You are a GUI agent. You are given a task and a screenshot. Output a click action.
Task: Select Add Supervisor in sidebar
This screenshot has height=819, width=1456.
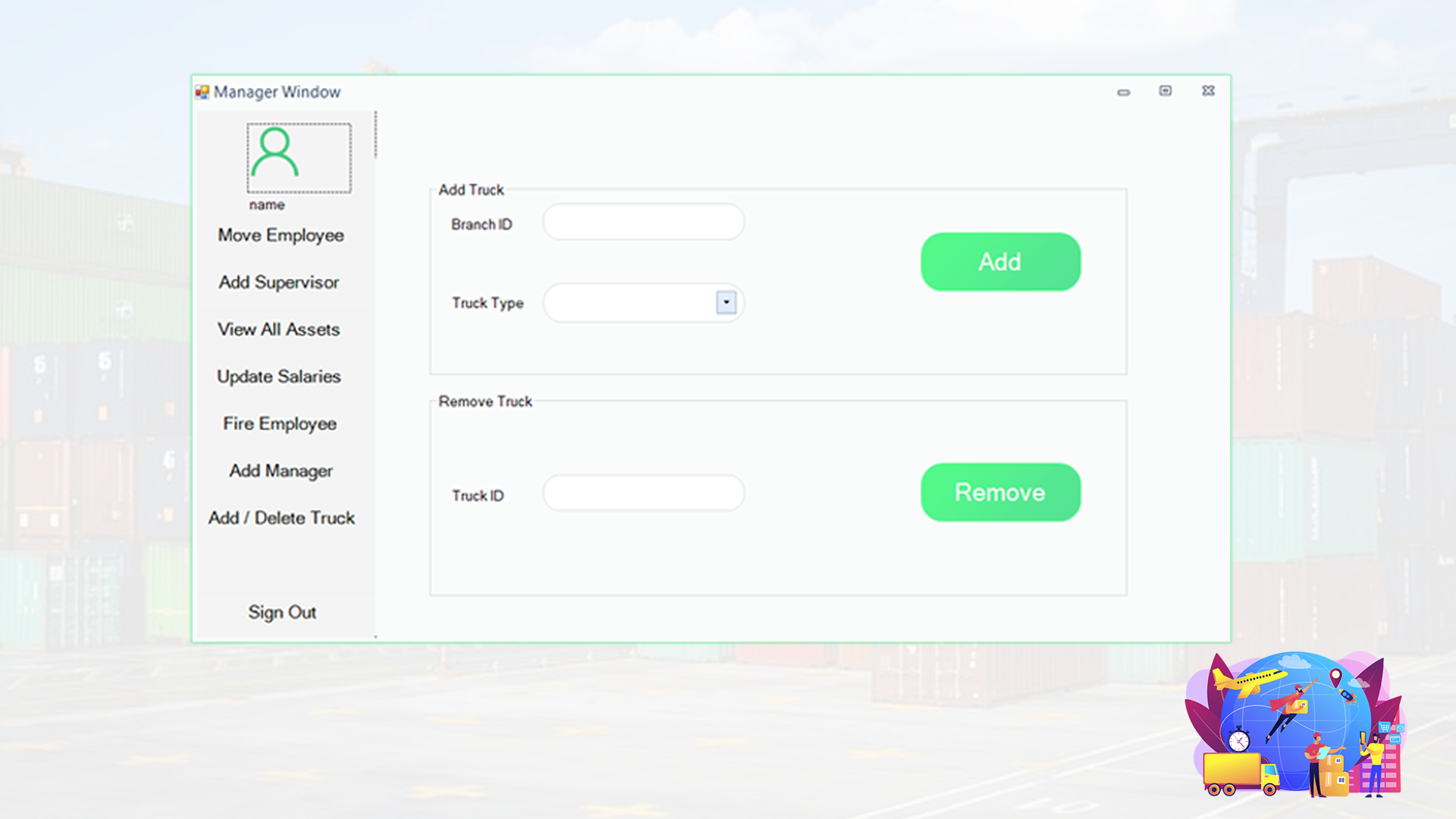(279, 282)
